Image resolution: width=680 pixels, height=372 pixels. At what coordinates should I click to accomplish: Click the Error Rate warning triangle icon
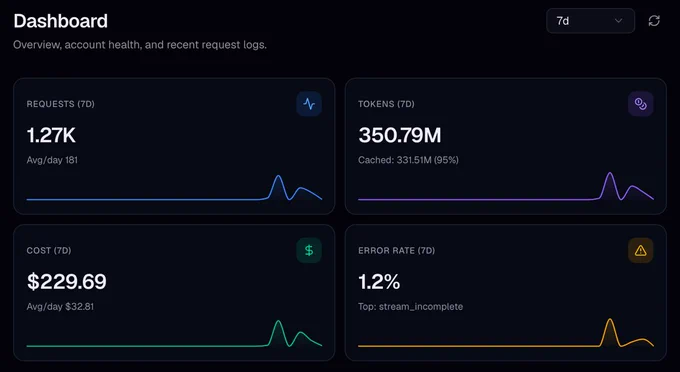[641, 250]
